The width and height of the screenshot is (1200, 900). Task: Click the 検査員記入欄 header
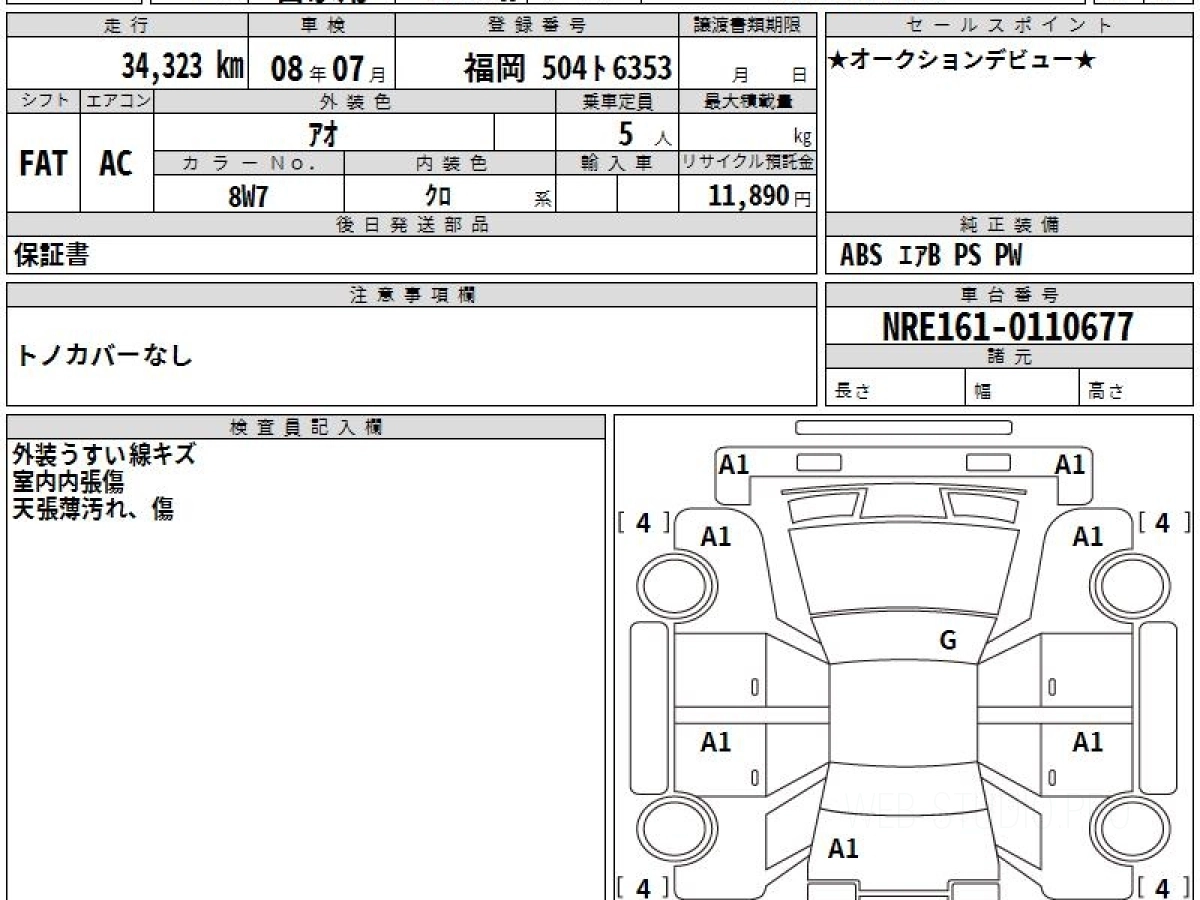[306, 427]
